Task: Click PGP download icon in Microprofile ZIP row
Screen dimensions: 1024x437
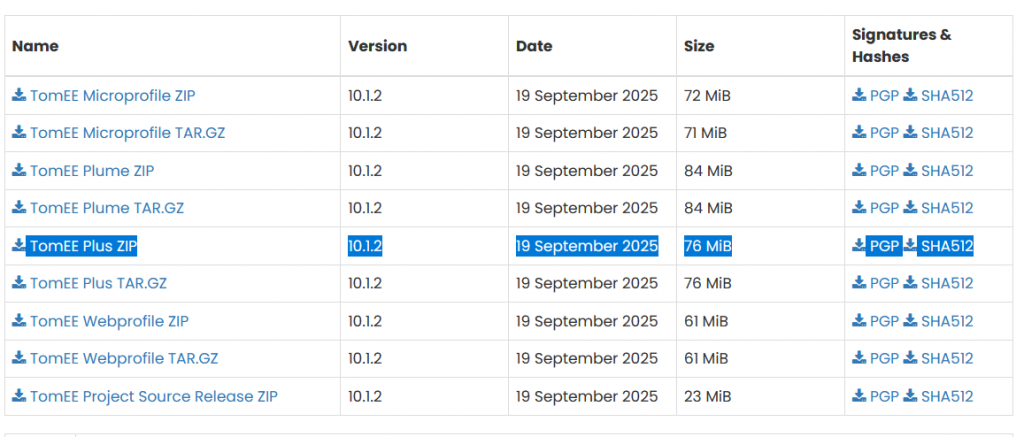Action: click(859, 95)
